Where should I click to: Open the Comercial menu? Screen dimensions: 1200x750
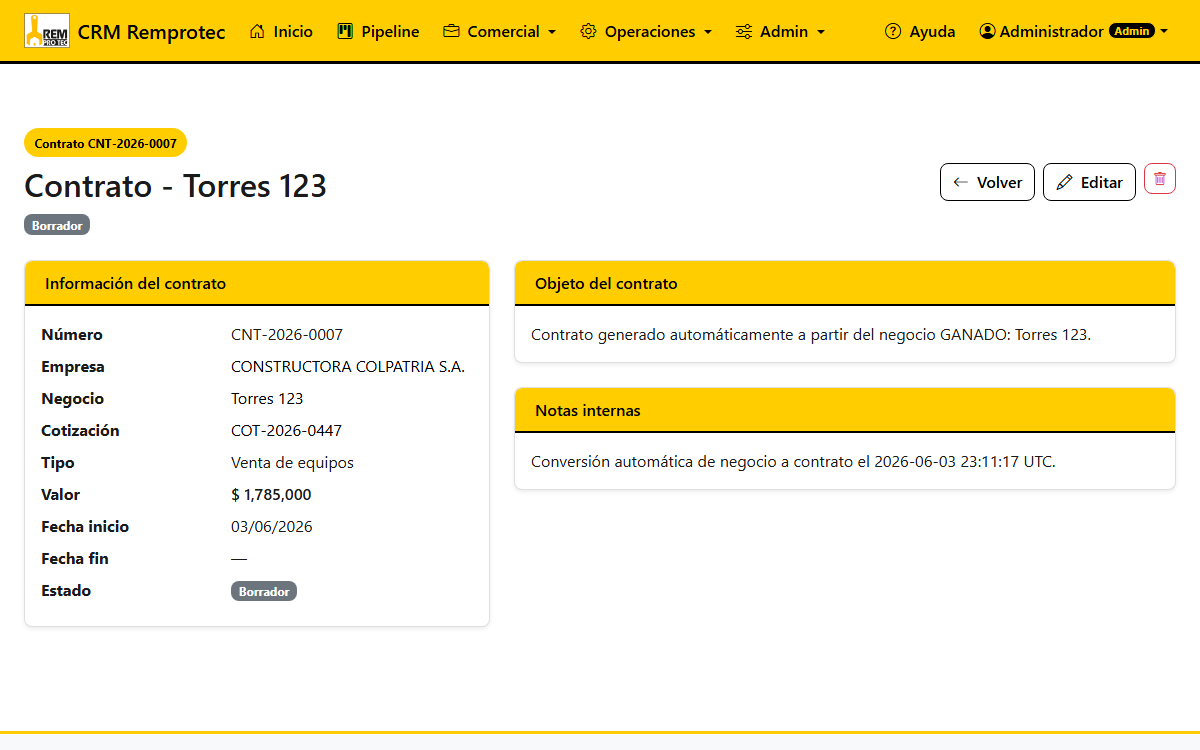coord(500,31)
